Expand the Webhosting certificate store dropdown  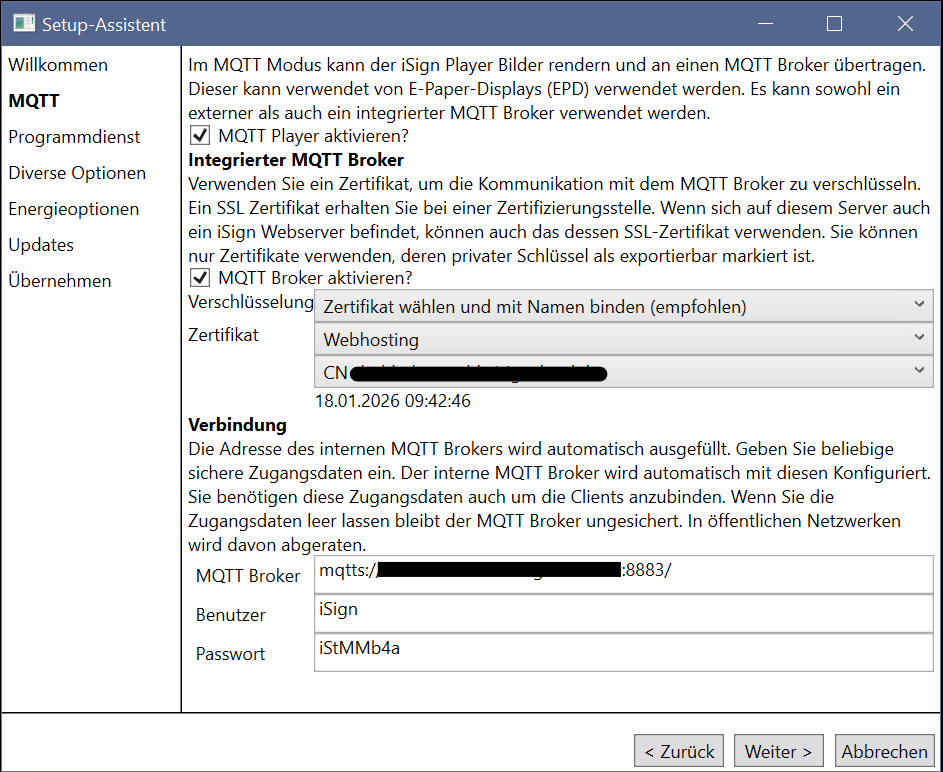(624, 339)
